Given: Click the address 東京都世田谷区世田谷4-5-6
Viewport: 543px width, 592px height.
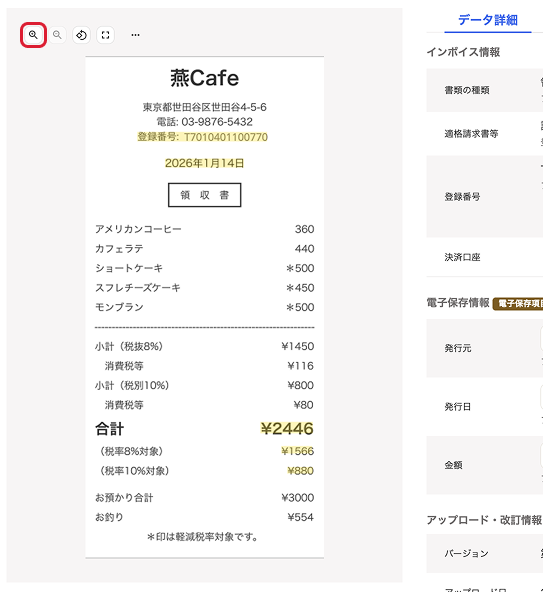Looking at the screenshot, I should (205, 107).
